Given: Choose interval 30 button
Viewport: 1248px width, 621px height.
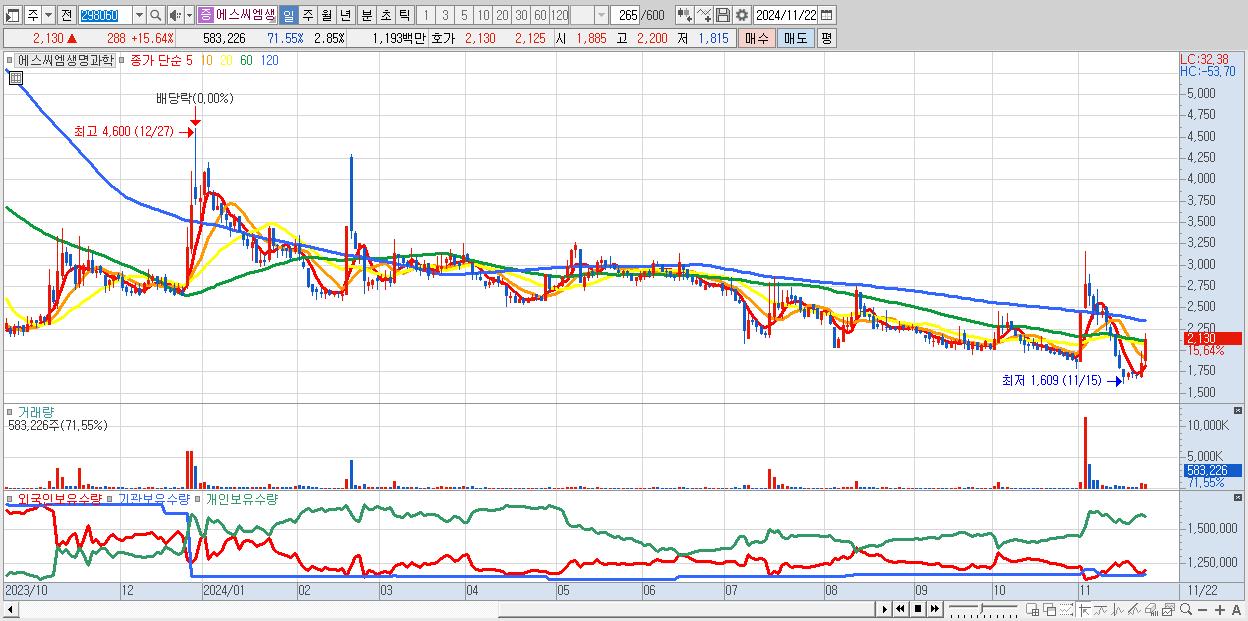Looking at the screenshot, I should (521, 15).
